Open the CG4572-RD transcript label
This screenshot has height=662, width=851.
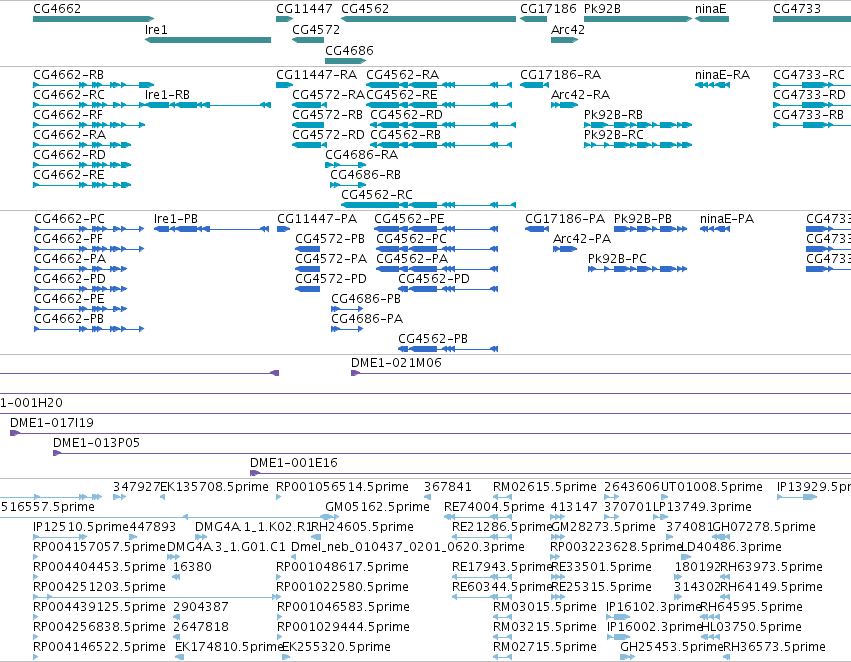tap(328, 135)
